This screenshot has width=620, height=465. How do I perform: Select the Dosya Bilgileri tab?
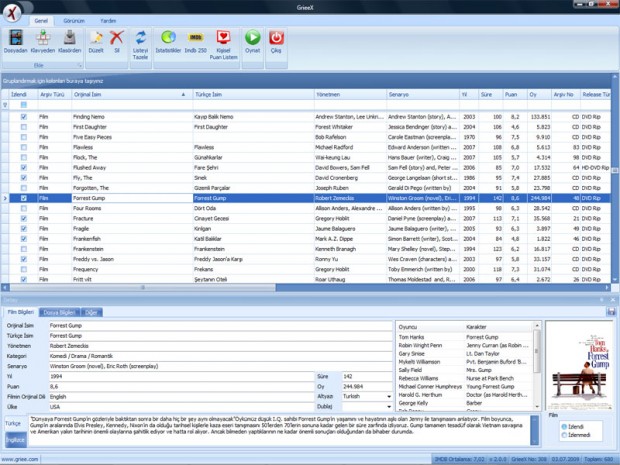pyautogui.click(x=59, y=312)
